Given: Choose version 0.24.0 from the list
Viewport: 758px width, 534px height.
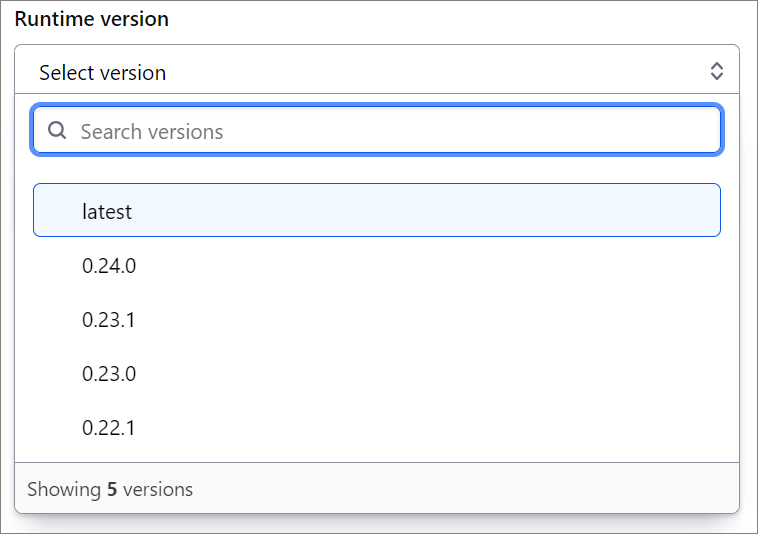Looking at the screenshot, I should click(377, 265).
